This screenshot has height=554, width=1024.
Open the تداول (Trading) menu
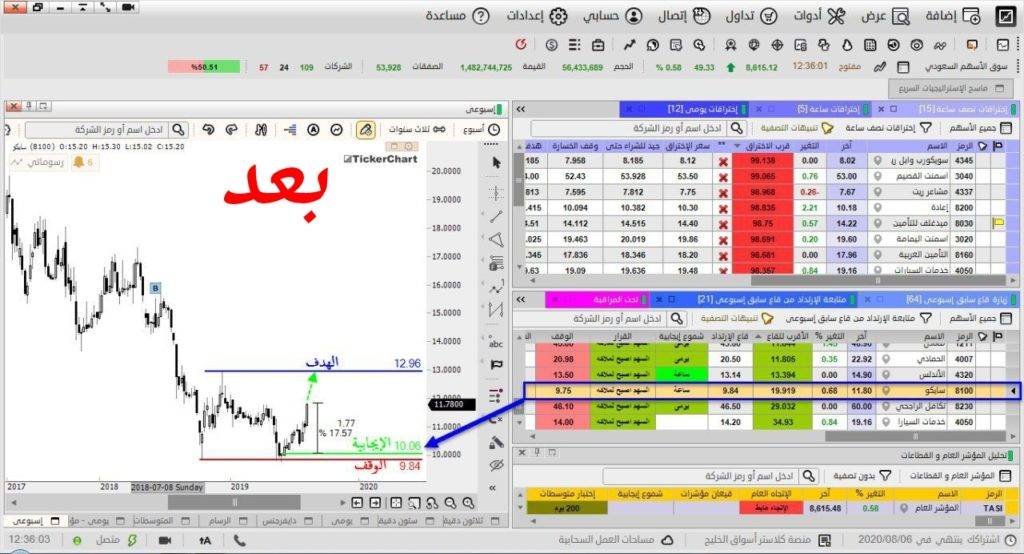click(x=751, y=16)
